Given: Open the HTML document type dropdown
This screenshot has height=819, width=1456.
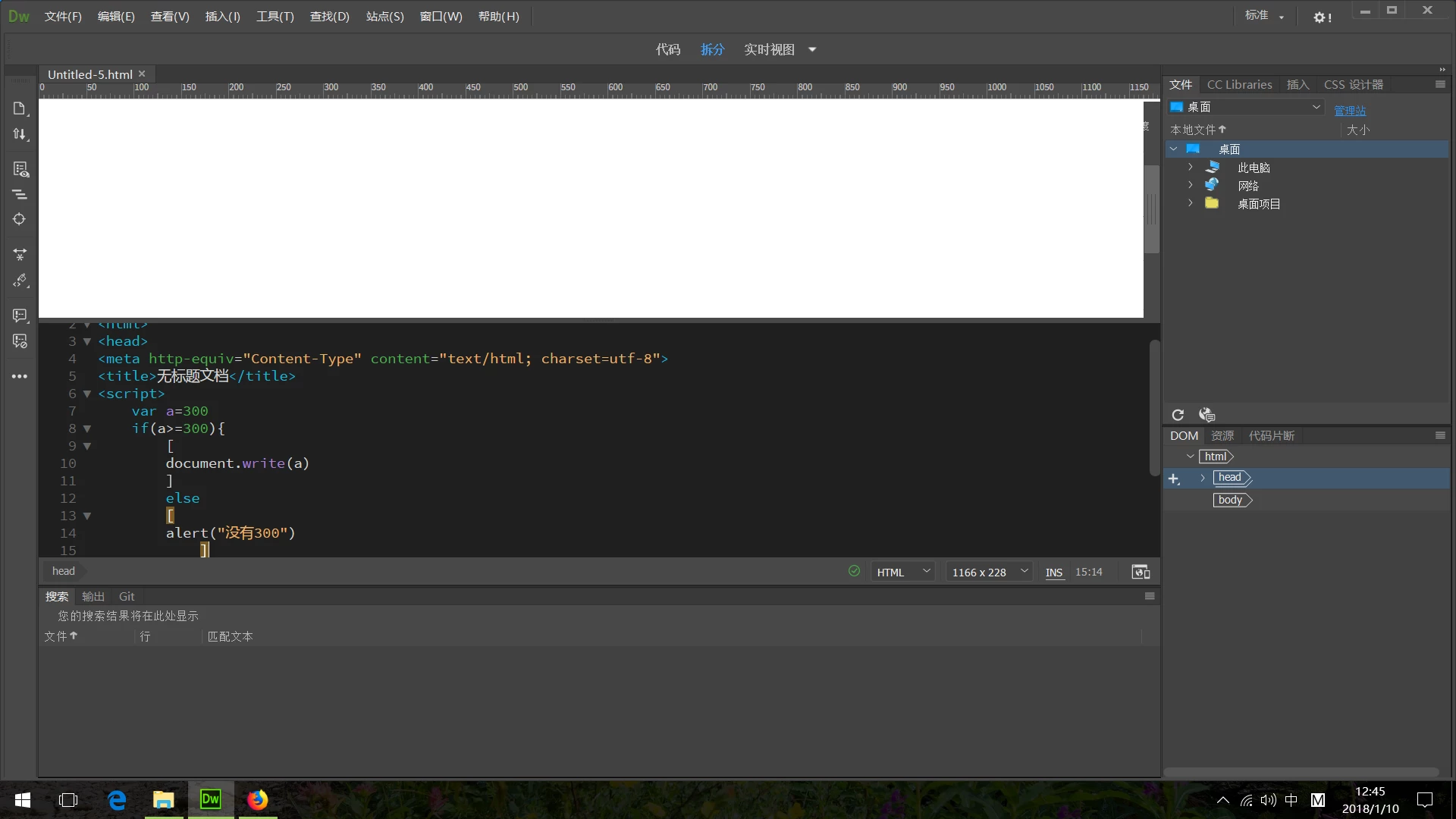Looking at the screenshot, I should click(x=902, y=572).
